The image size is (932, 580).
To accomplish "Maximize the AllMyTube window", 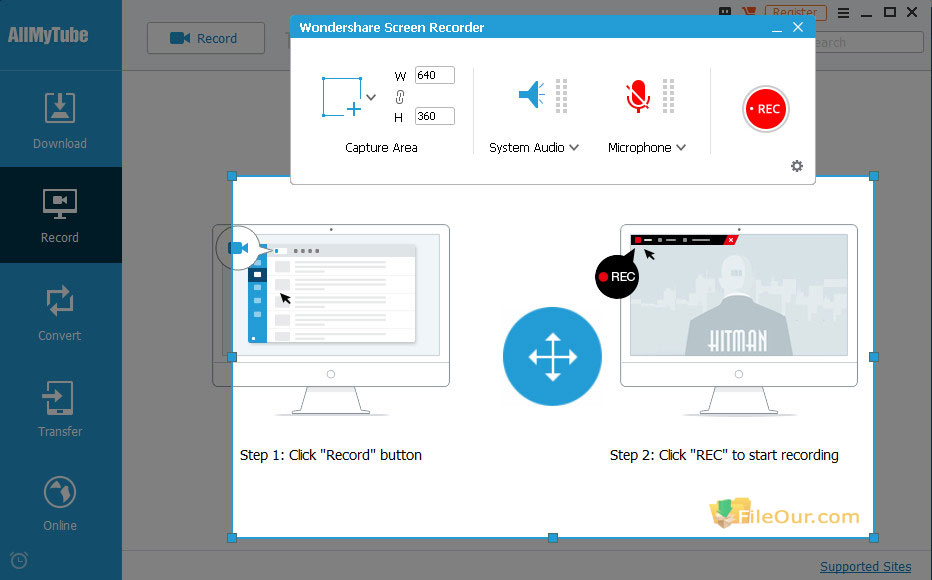I will 890,12.
